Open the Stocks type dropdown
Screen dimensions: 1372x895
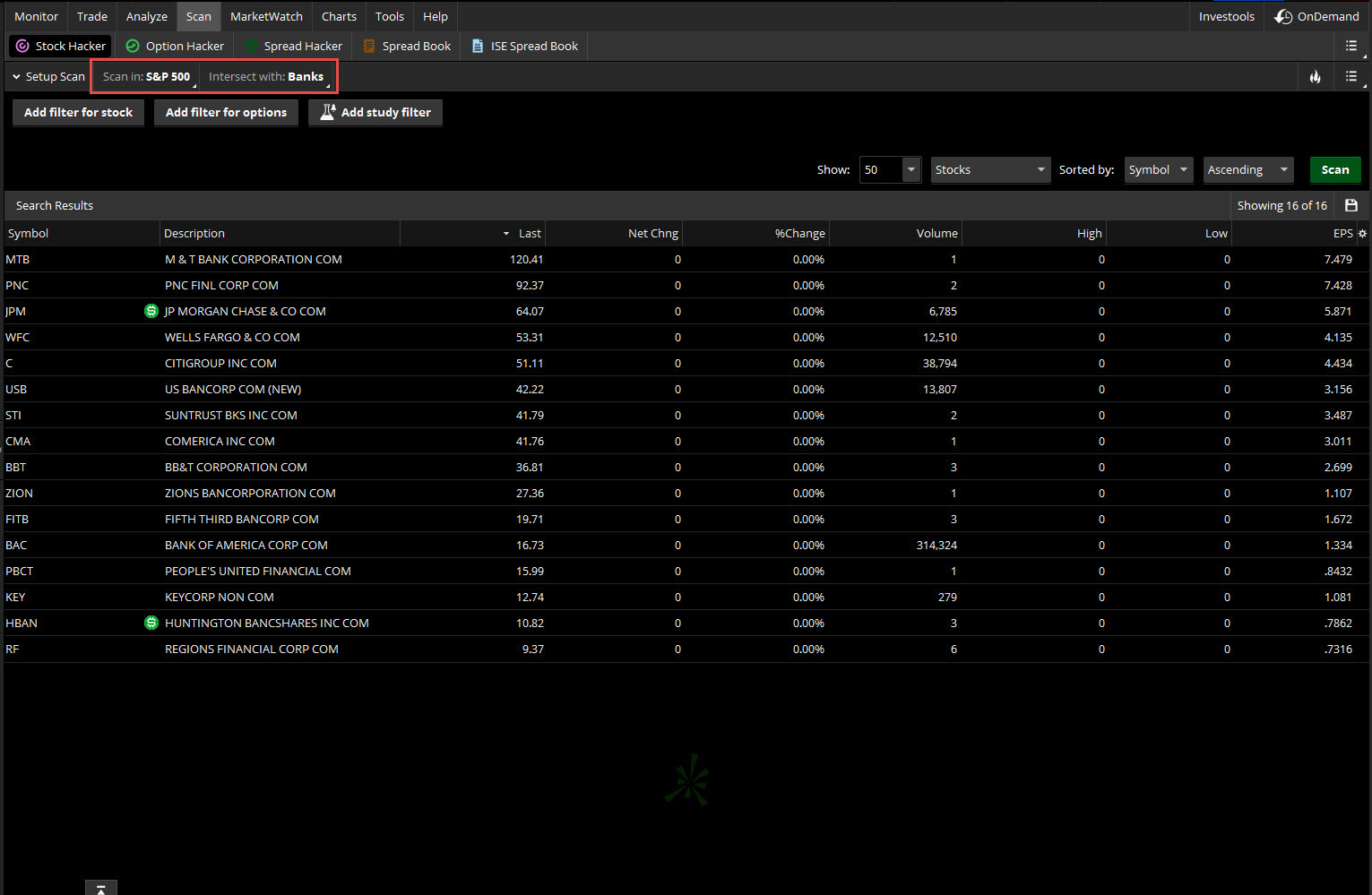pyautogui.click(x=990, y=169)
